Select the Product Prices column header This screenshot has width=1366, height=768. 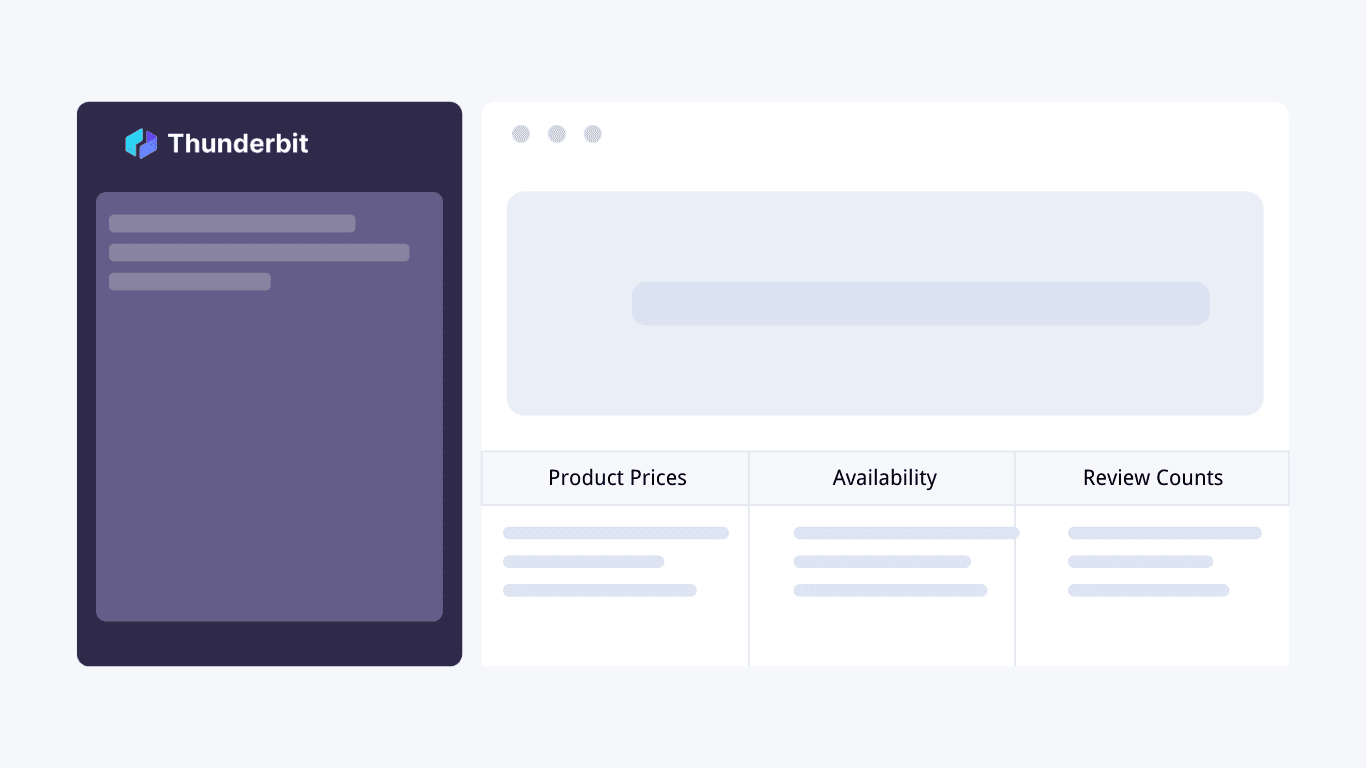616,478
